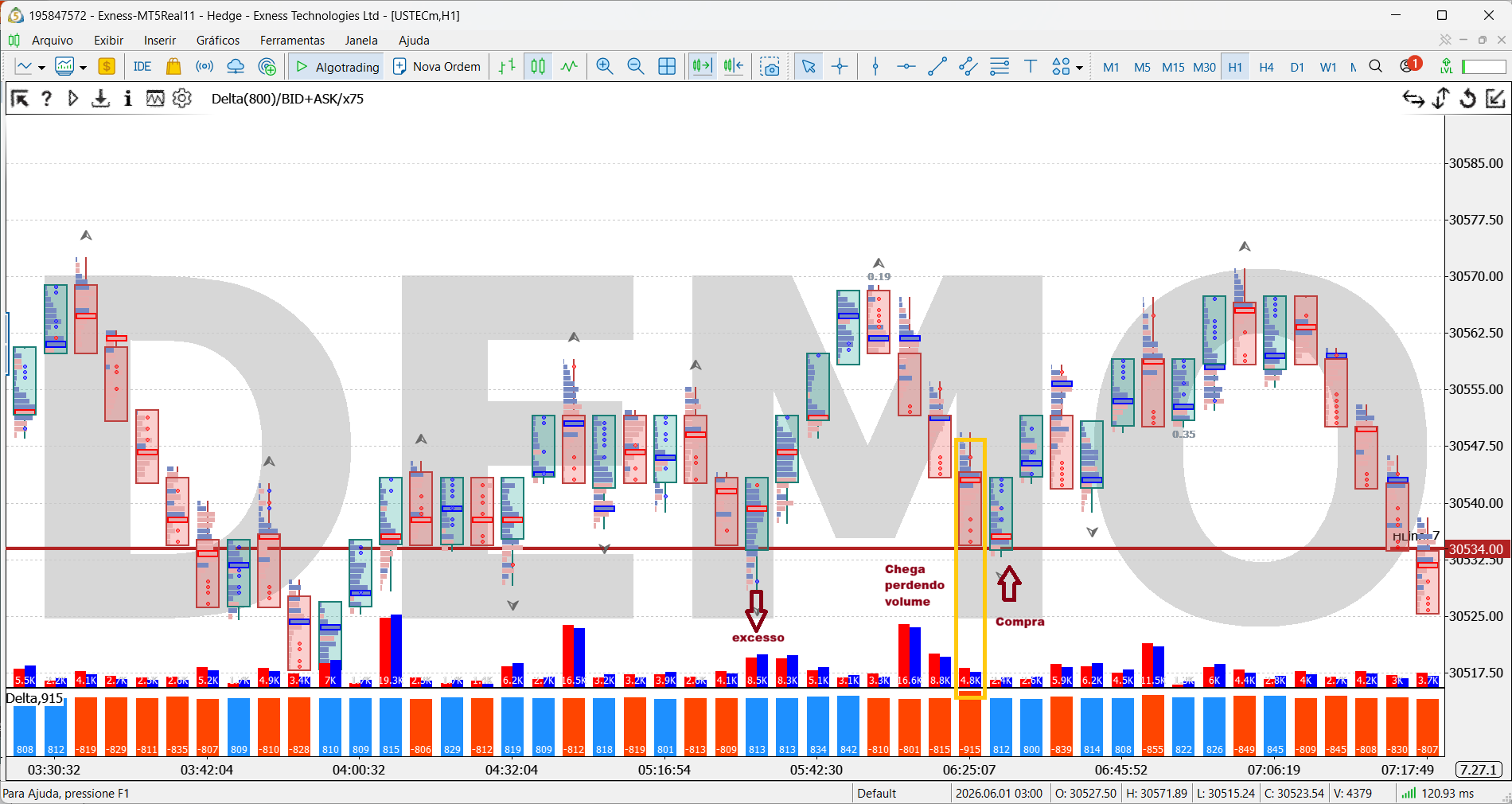Switch chart to line chart style

pos(569,67)
